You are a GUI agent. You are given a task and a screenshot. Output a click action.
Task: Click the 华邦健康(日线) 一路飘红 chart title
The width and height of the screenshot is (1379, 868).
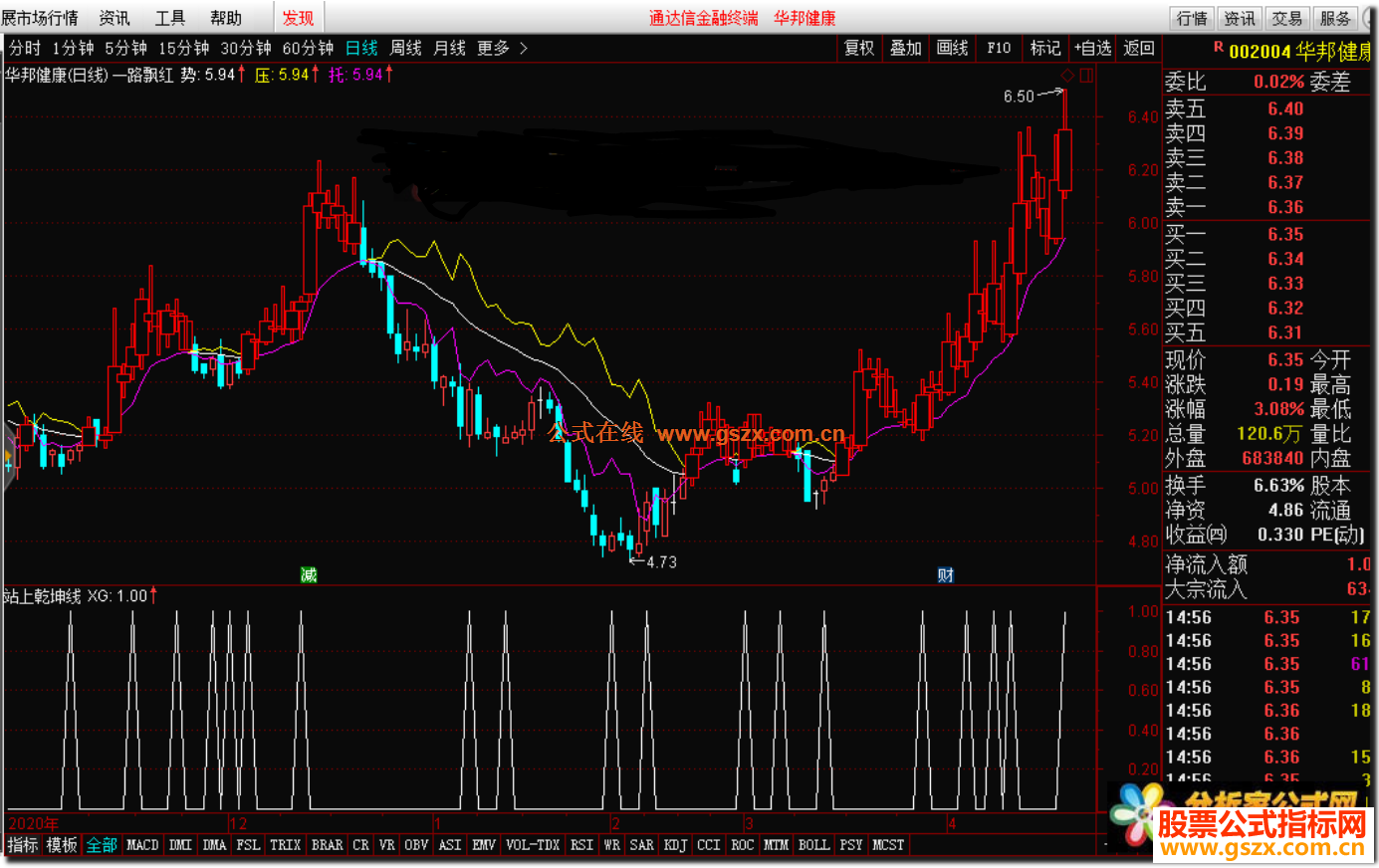click(x=90, y=75)
